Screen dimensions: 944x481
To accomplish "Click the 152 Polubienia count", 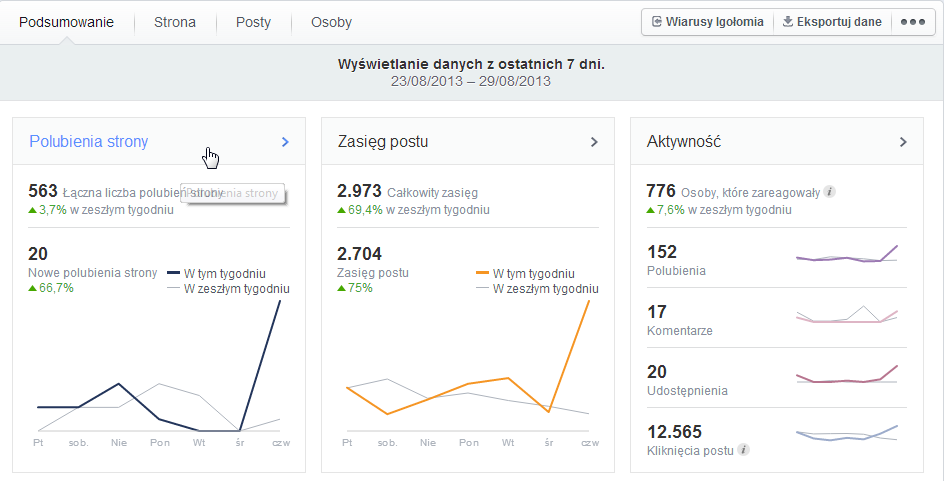I will [x=662, y=252].
